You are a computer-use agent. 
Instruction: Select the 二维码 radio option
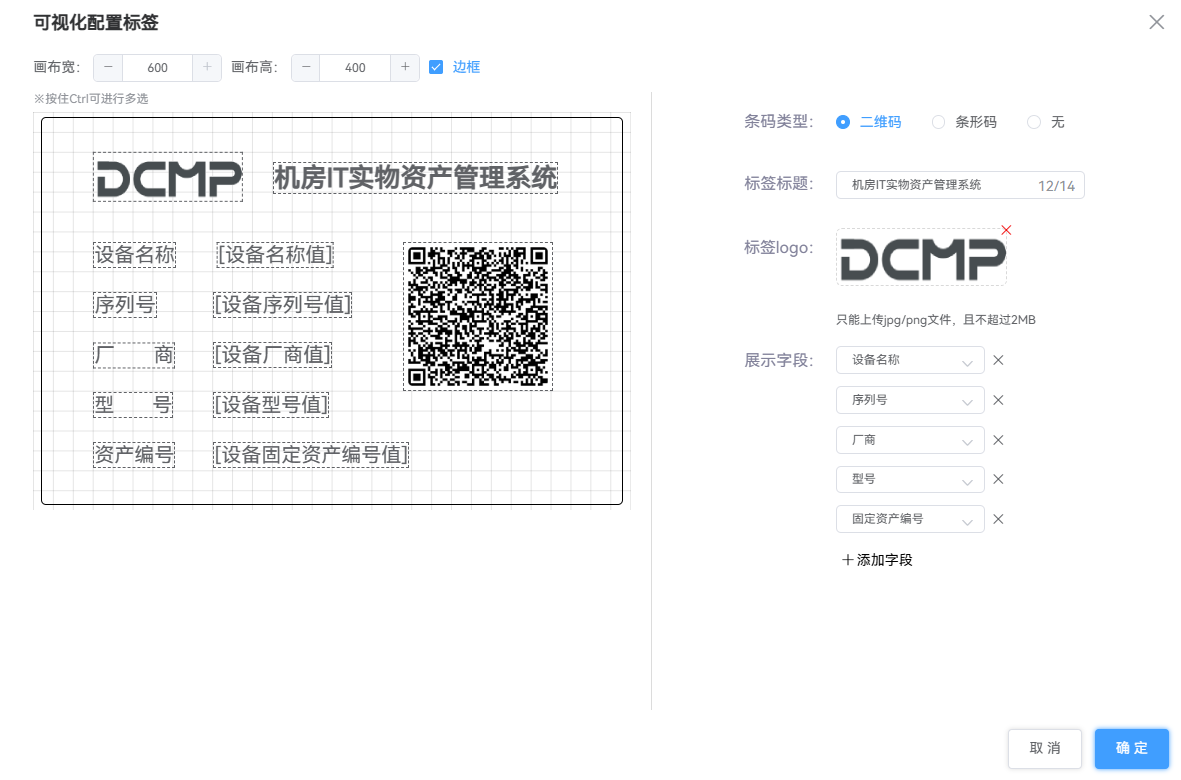tap(843, 122)
